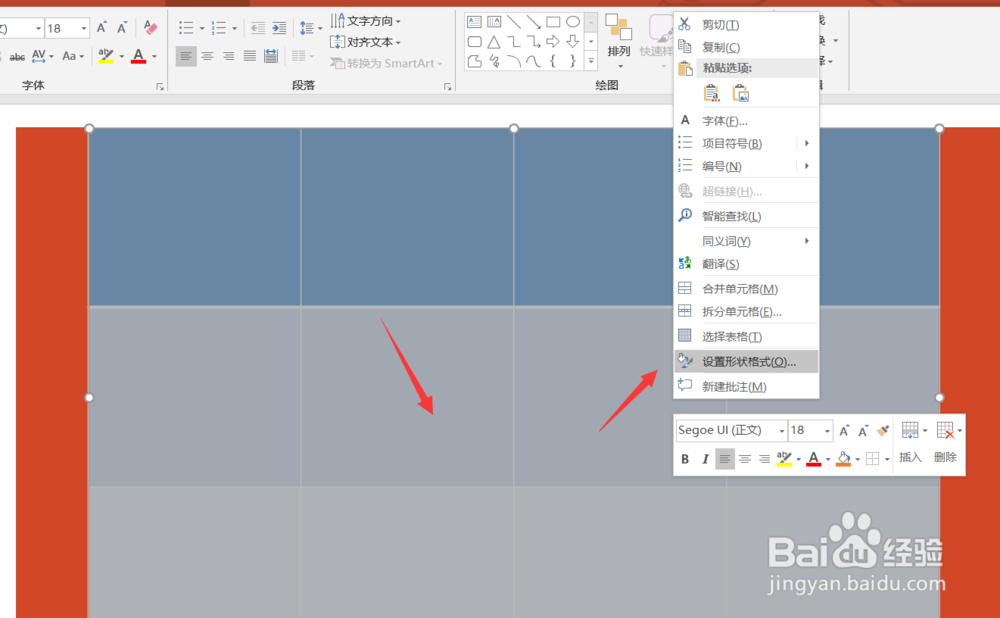This screenshot has width=1000, height=618.
Task: Select the left brace shape
Action: pyautogui.click(x=554, y=61)
